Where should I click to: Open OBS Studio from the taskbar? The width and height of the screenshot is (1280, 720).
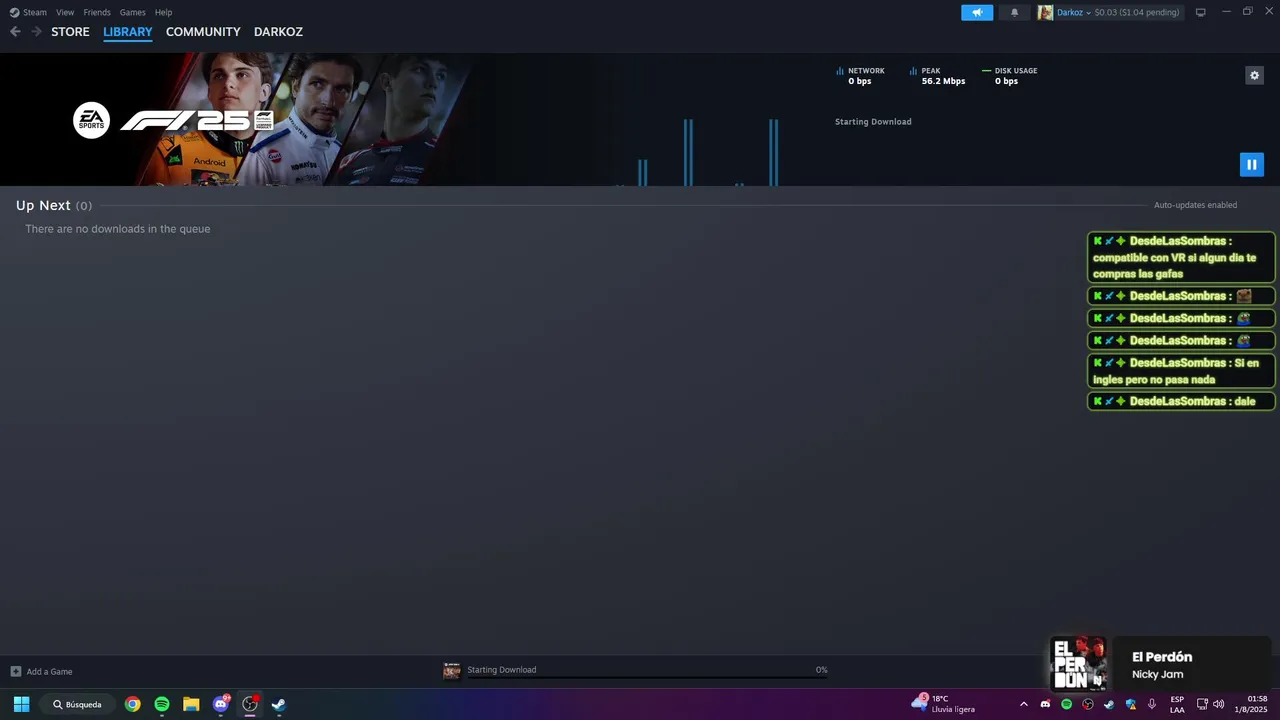click(250, 704)
